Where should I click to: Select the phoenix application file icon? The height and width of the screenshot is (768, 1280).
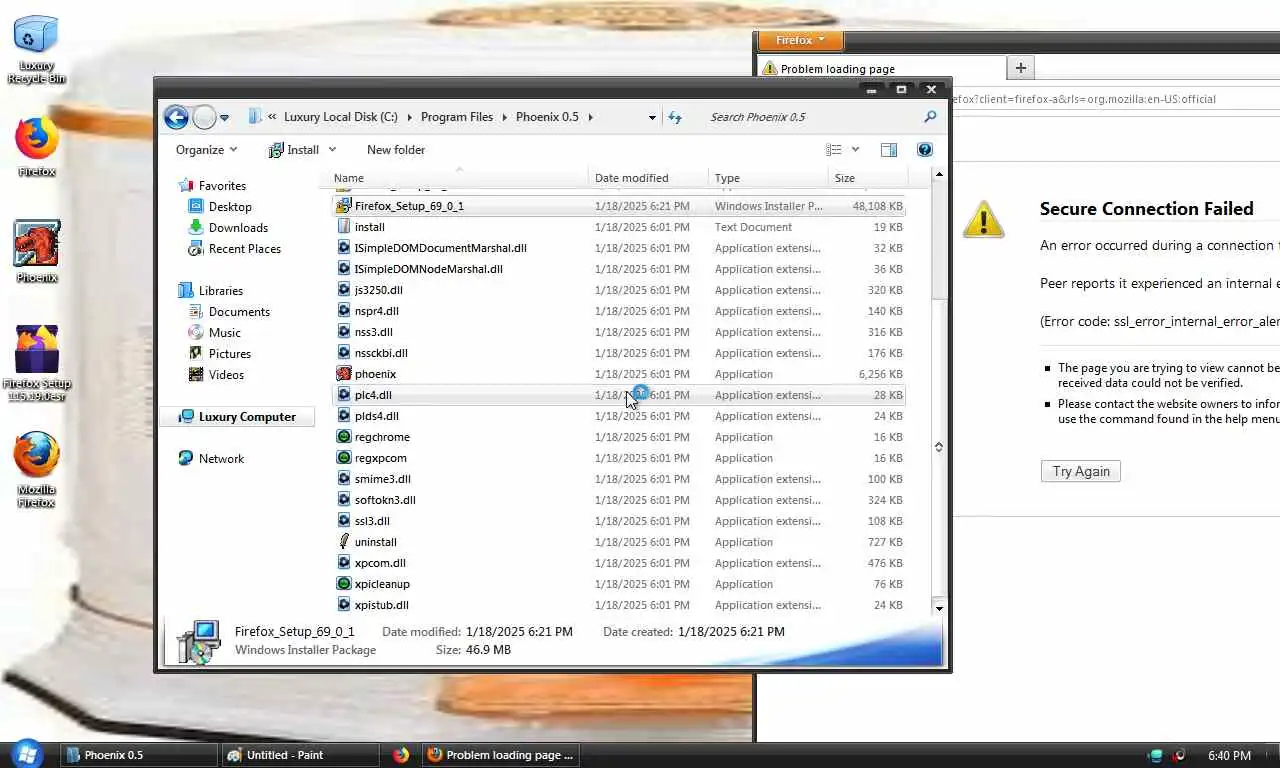click(x=344, y=374)
